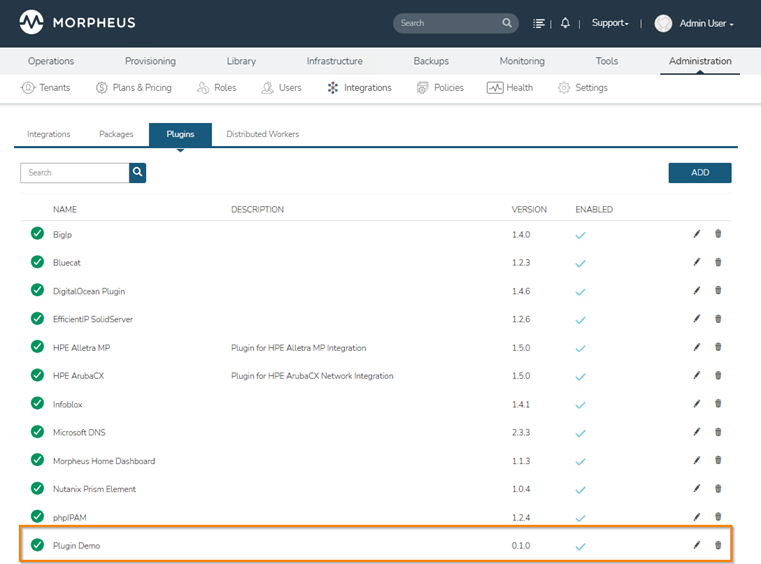
Task: Click the enabled checkmark for Microsoft DNS
Action: pyautogui.click(x=580, y=433)
